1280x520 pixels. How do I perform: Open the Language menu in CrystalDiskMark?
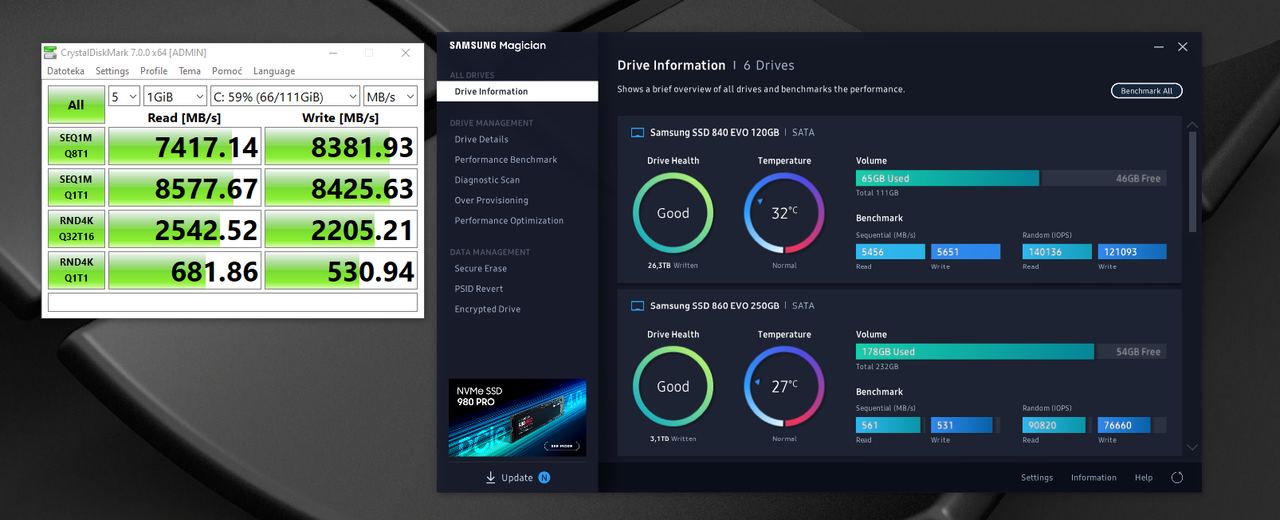pos(274,71)
